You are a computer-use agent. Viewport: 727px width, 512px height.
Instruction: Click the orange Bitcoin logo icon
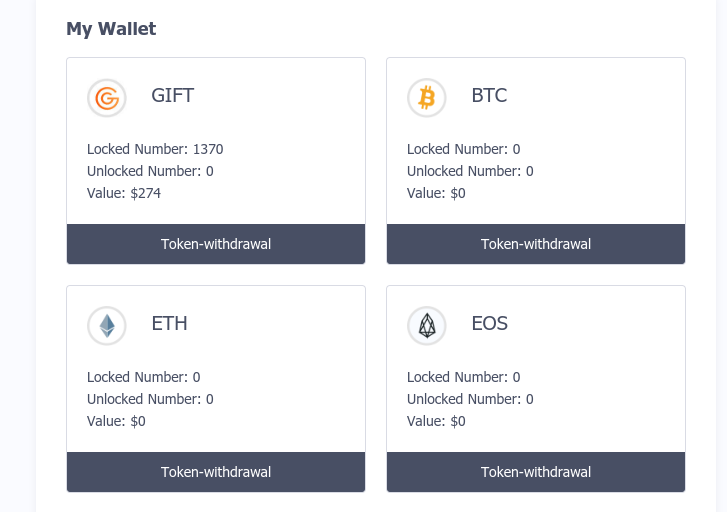(426, 98)
